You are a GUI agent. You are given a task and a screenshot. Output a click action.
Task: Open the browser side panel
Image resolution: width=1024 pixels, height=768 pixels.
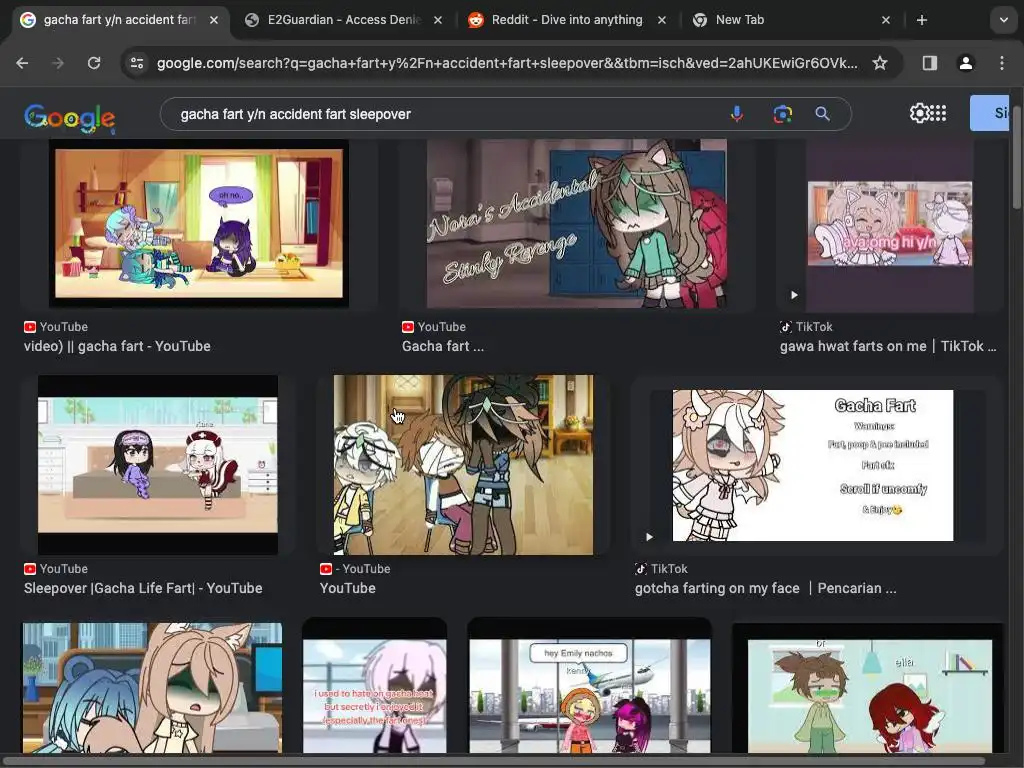click(x=929, y=63)
